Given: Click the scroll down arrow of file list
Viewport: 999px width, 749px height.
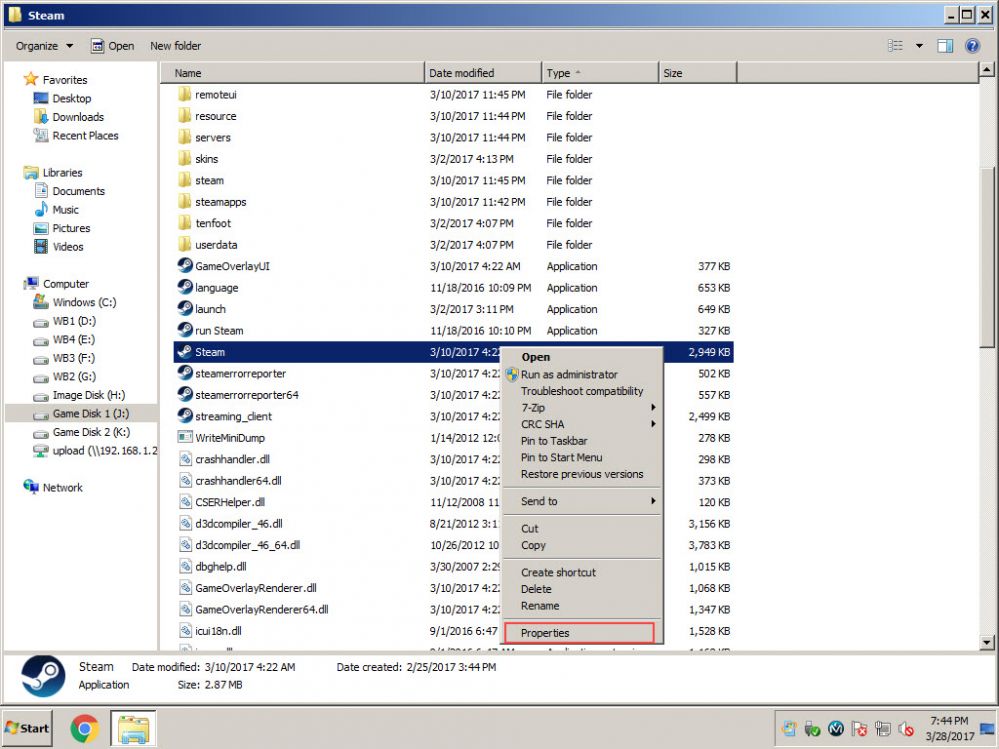Looking at the screenshot, I should pyautogui.click(x=986, y=642).
